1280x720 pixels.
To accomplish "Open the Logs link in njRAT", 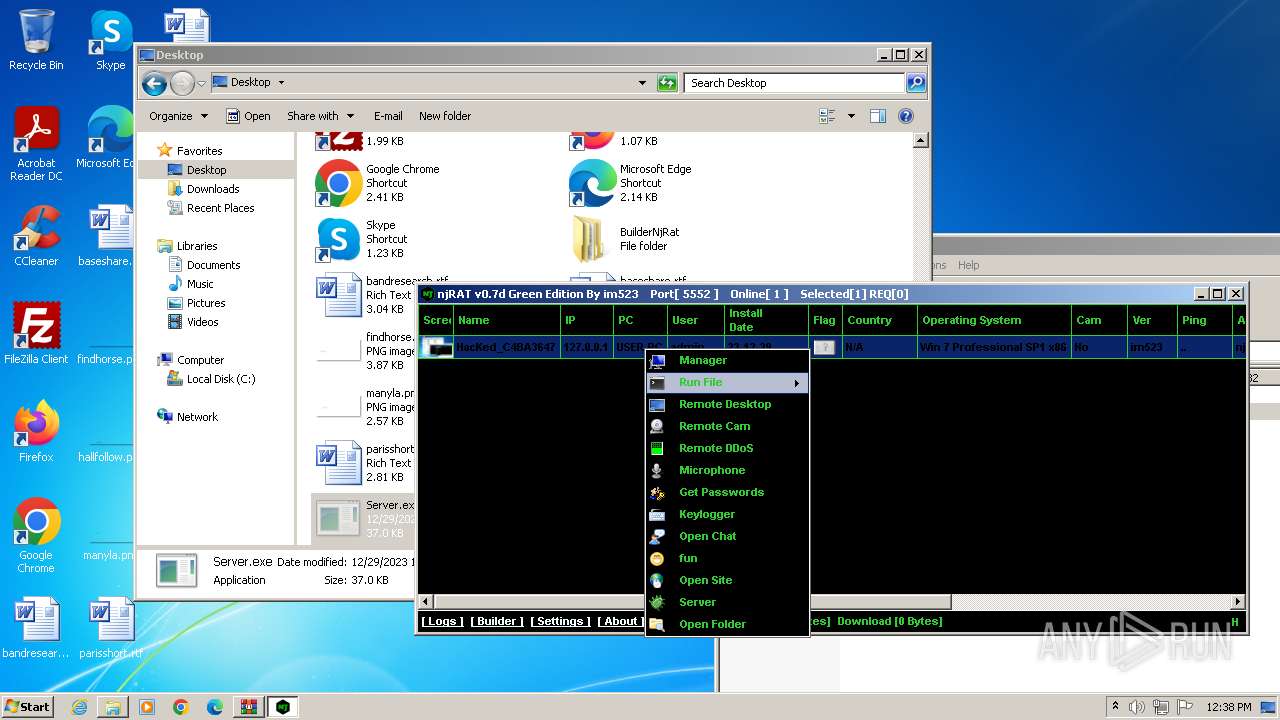I will [x=442, y=621].
